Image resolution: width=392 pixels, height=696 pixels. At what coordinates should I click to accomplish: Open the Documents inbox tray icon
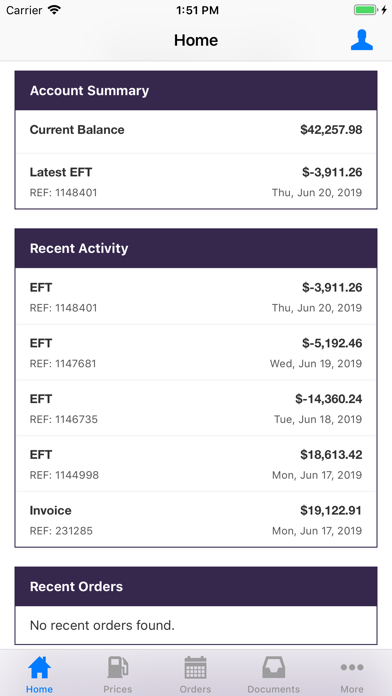point(273,668)
